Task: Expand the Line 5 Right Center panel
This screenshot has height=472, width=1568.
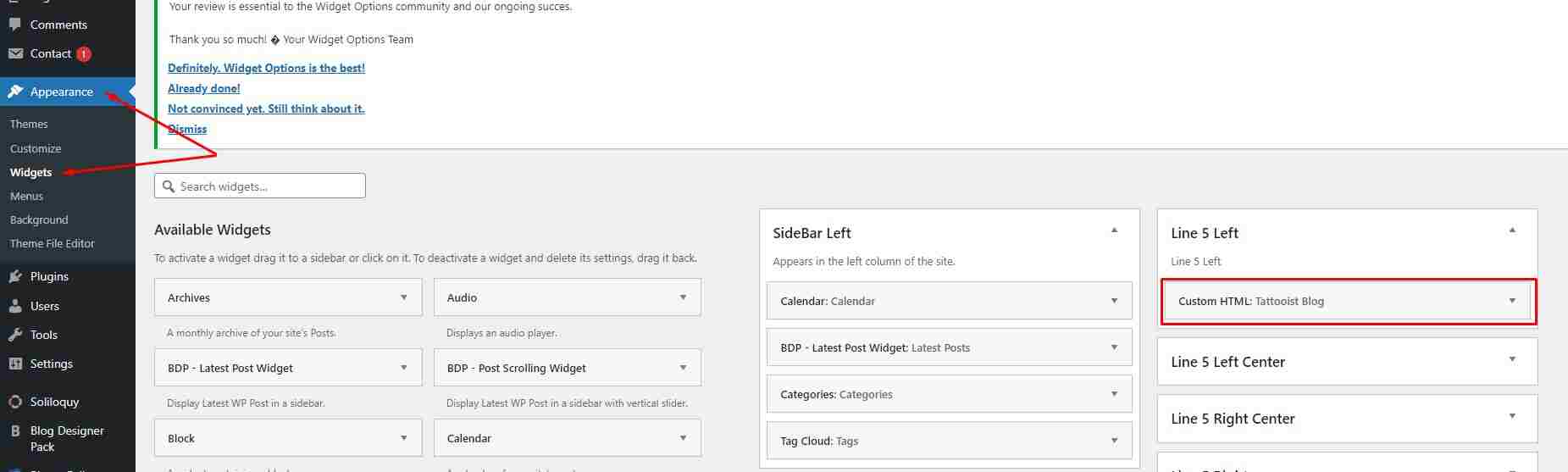Action: pos(1512,417)
